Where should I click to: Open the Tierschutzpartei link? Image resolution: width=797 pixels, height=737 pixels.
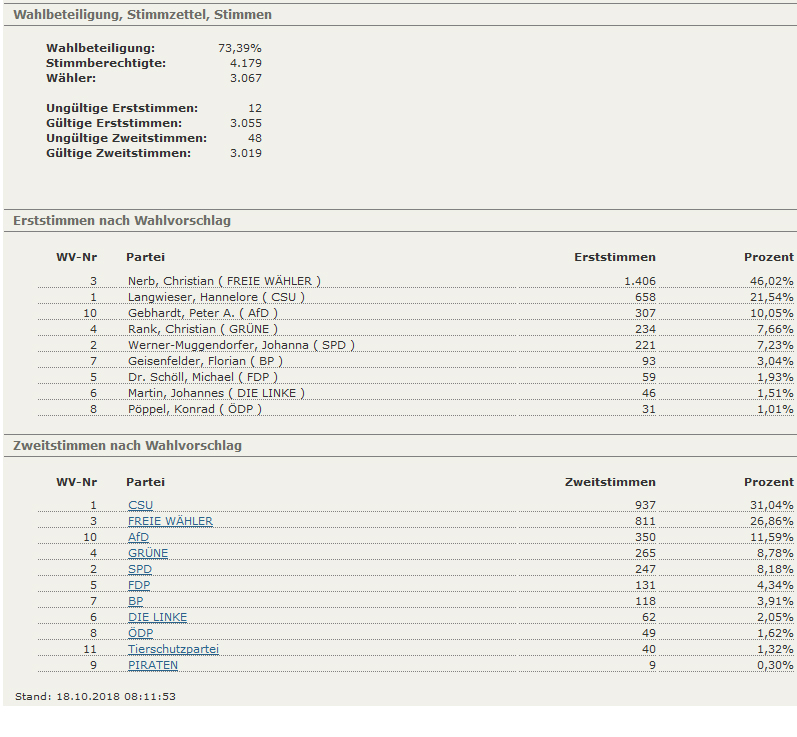(x=173, y=649)
